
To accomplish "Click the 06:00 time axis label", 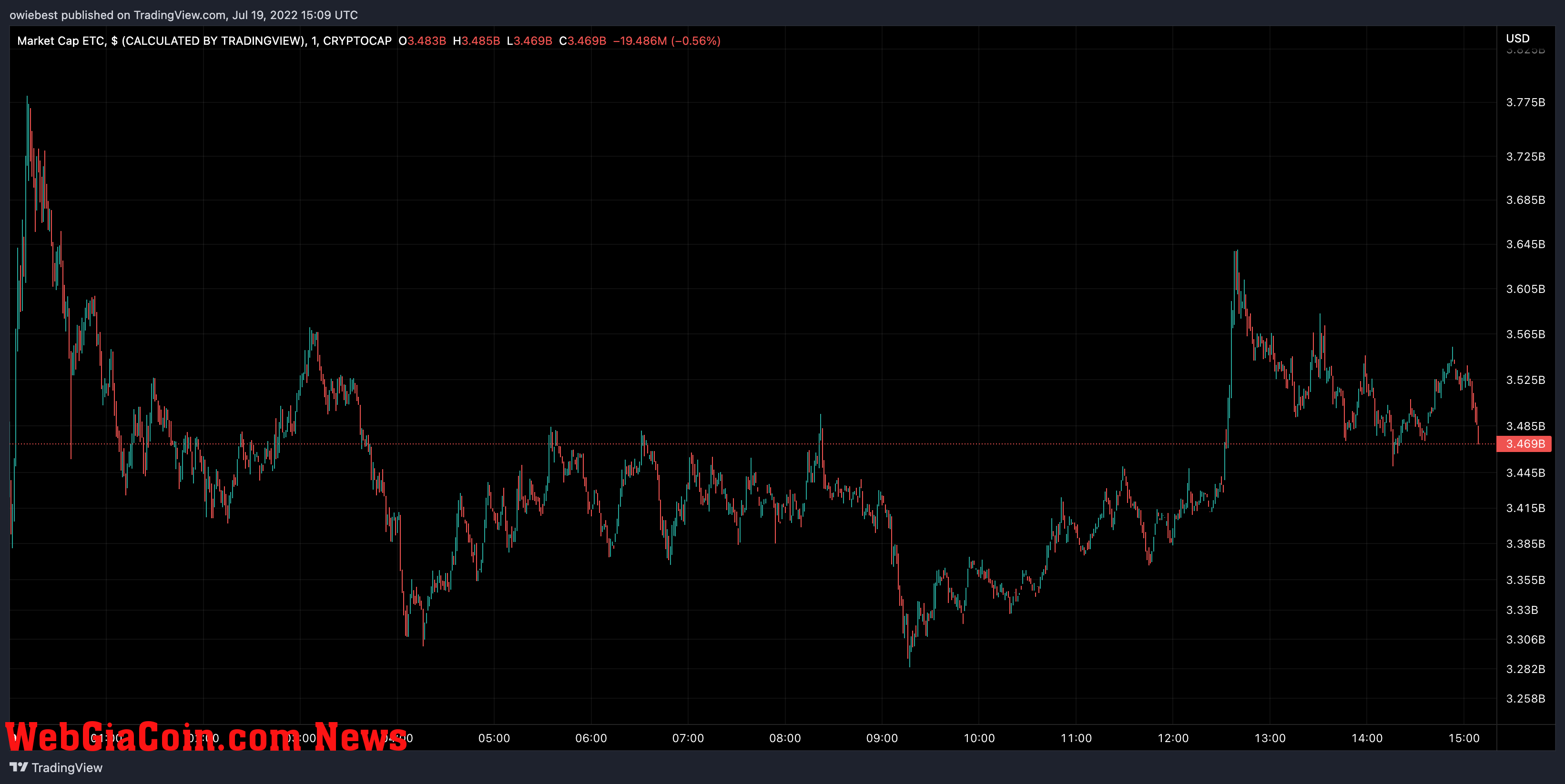I will pyautogui.click(x=591, y=738).
